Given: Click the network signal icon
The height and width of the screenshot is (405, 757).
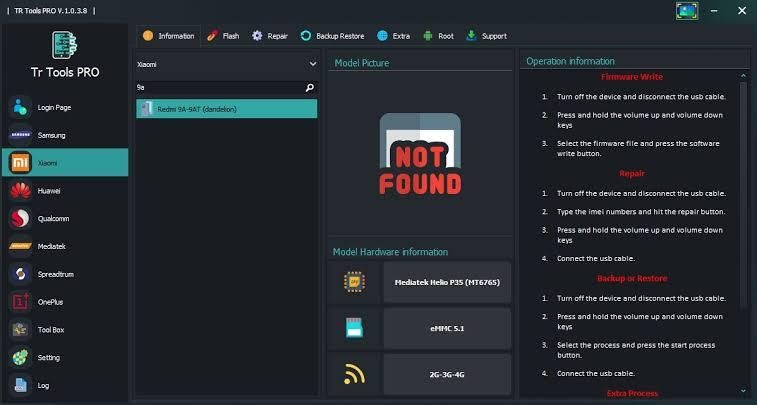Looking at the screenshot, I should tap(354, 374).
